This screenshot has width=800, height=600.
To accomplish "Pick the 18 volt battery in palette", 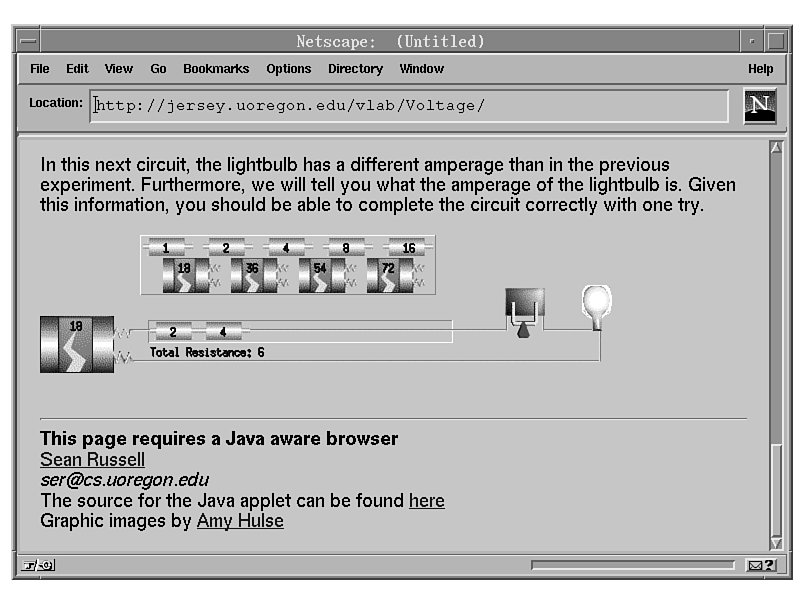I will pyautogui.click(x=190, y=276).
